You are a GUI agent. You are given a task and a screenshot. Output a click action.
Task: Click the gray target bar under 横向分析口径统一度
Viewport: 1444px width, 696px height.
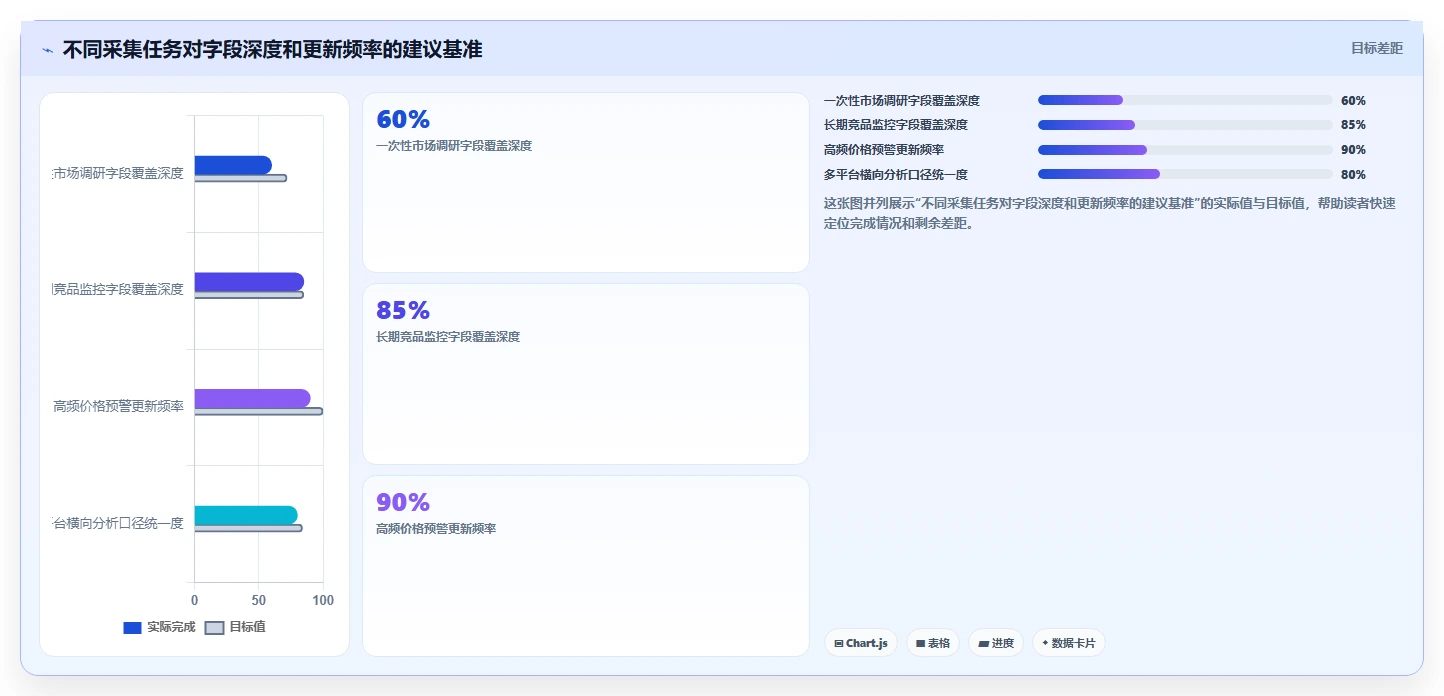tap(248, 528)
